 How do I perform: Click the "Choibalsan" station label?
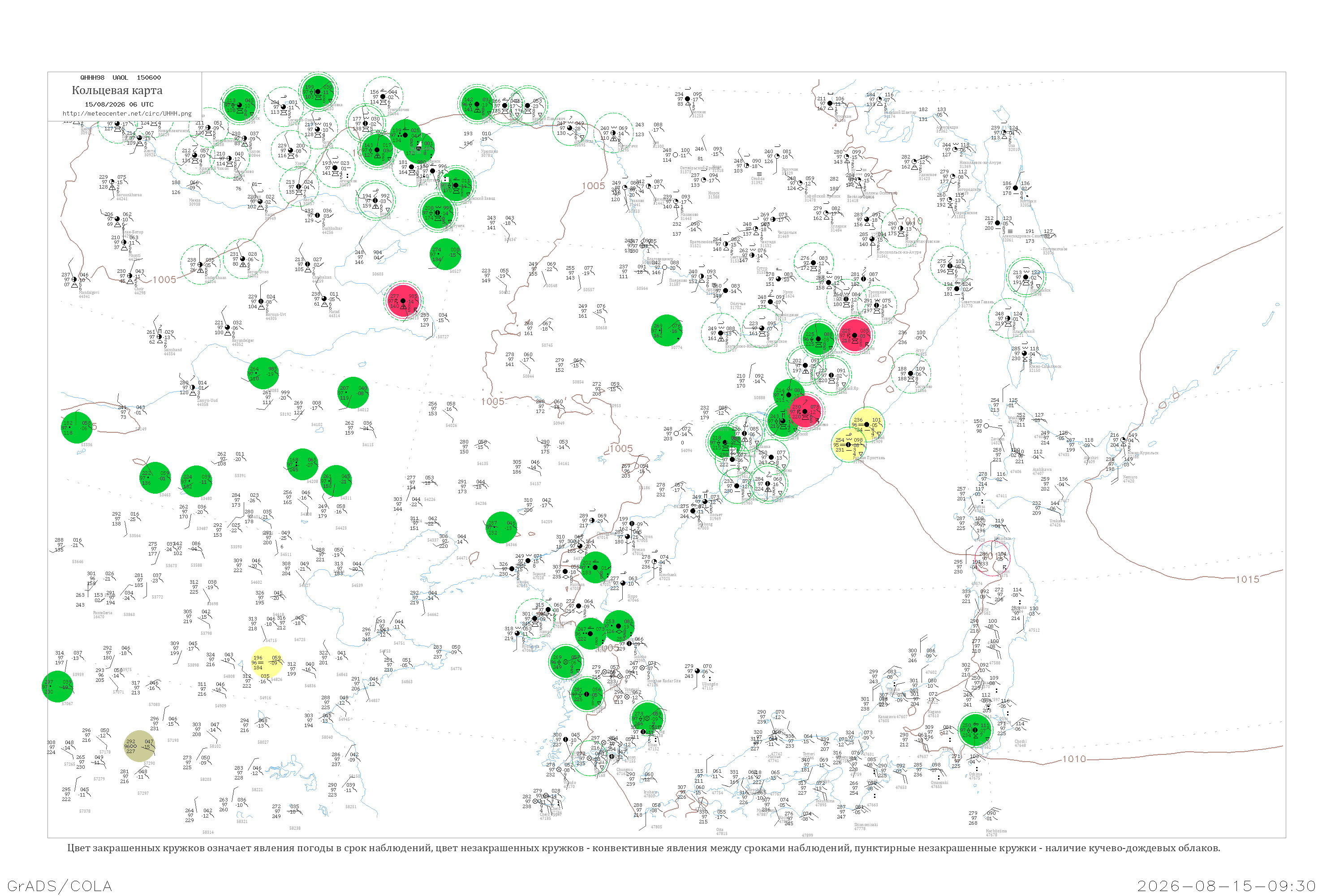coord(322,278)
